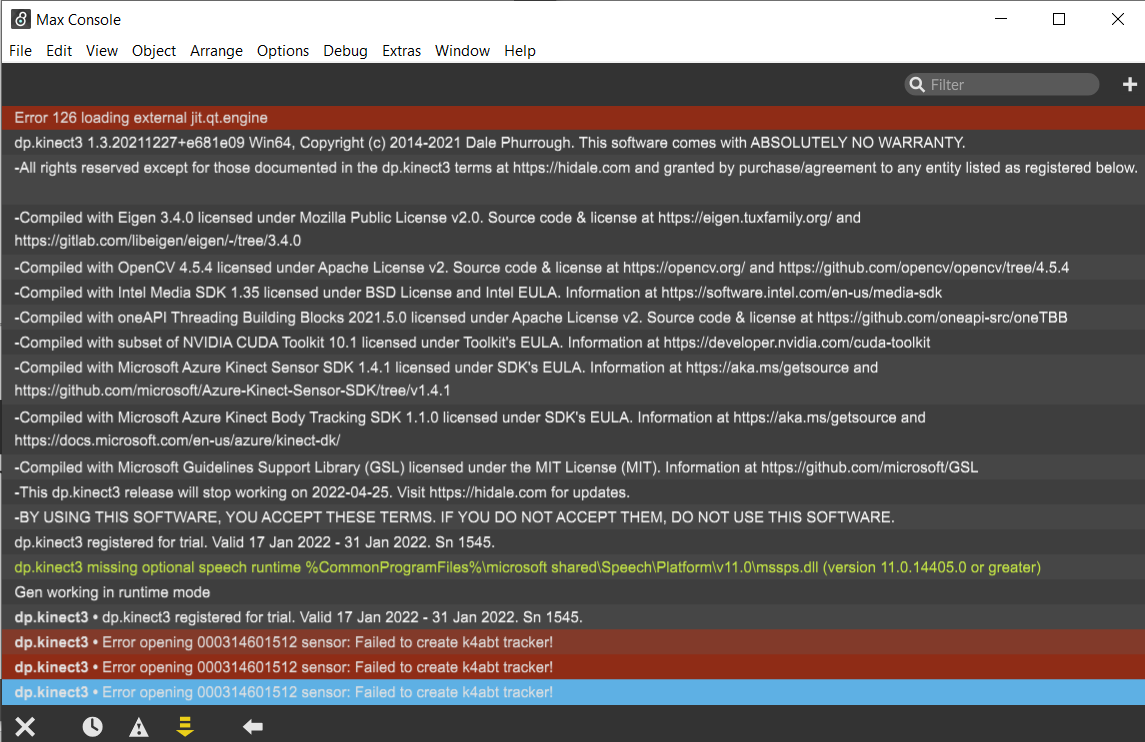The width and height of the screenshot is (1145, 742).
Task: Maximize the Max Console window
Action: (x=1059, y=19)
